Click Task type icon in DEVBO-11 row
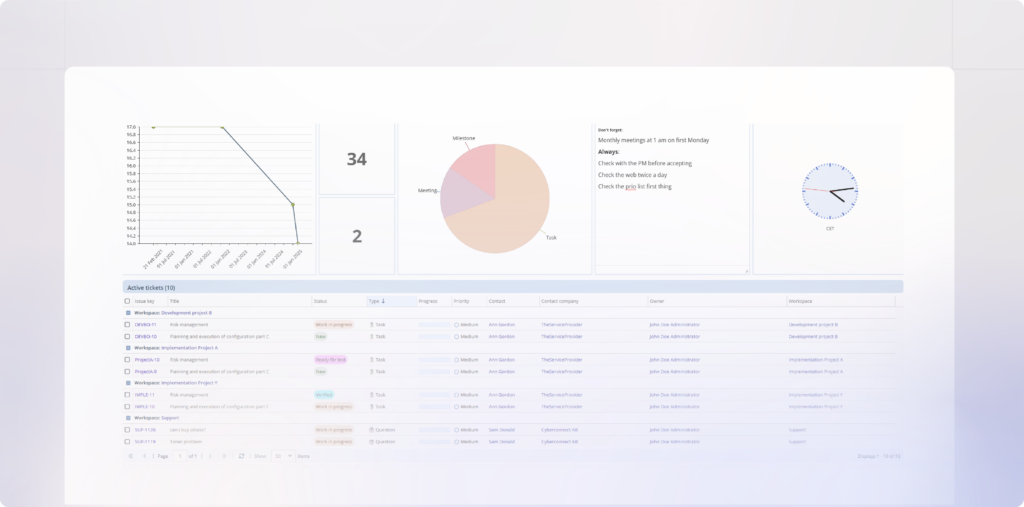The height and width of the screenshot is (507, 1024). click(372, 325)
